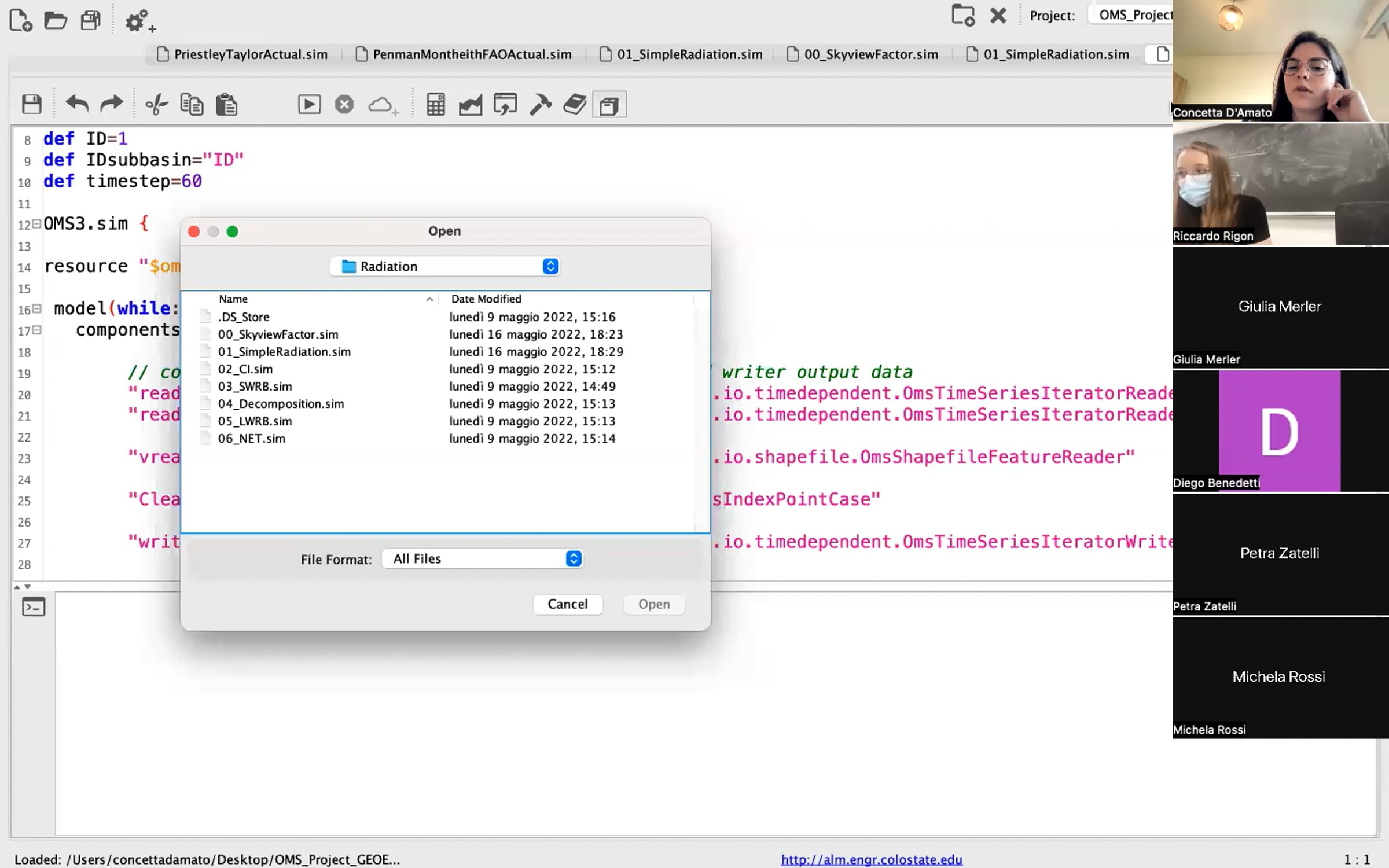The image size is (1389, 868).
Task: Open the terminal console icon
Action: [33, 607]
